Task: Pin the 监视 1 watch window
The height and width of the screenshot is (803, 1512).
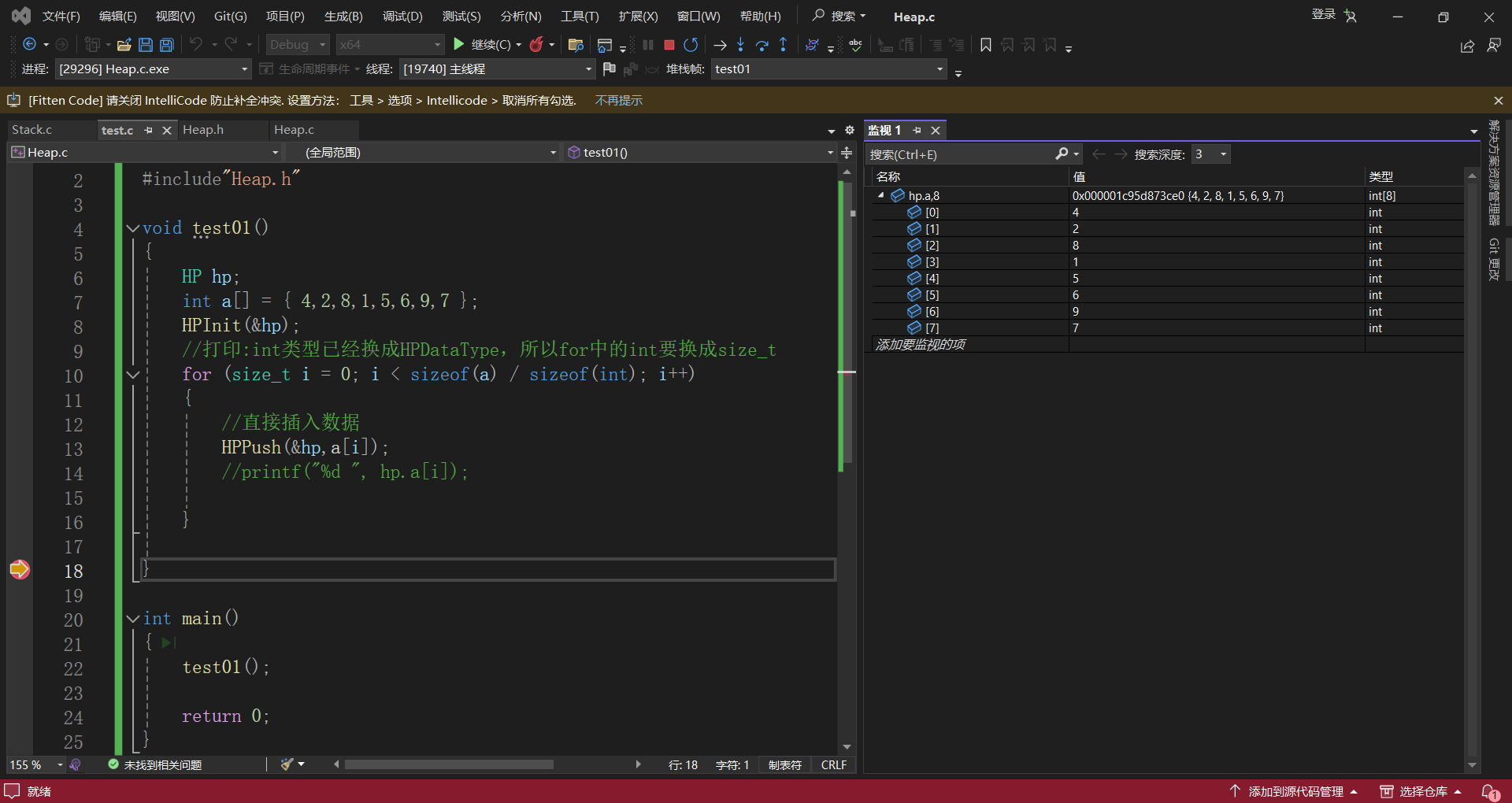Action: 917,130
